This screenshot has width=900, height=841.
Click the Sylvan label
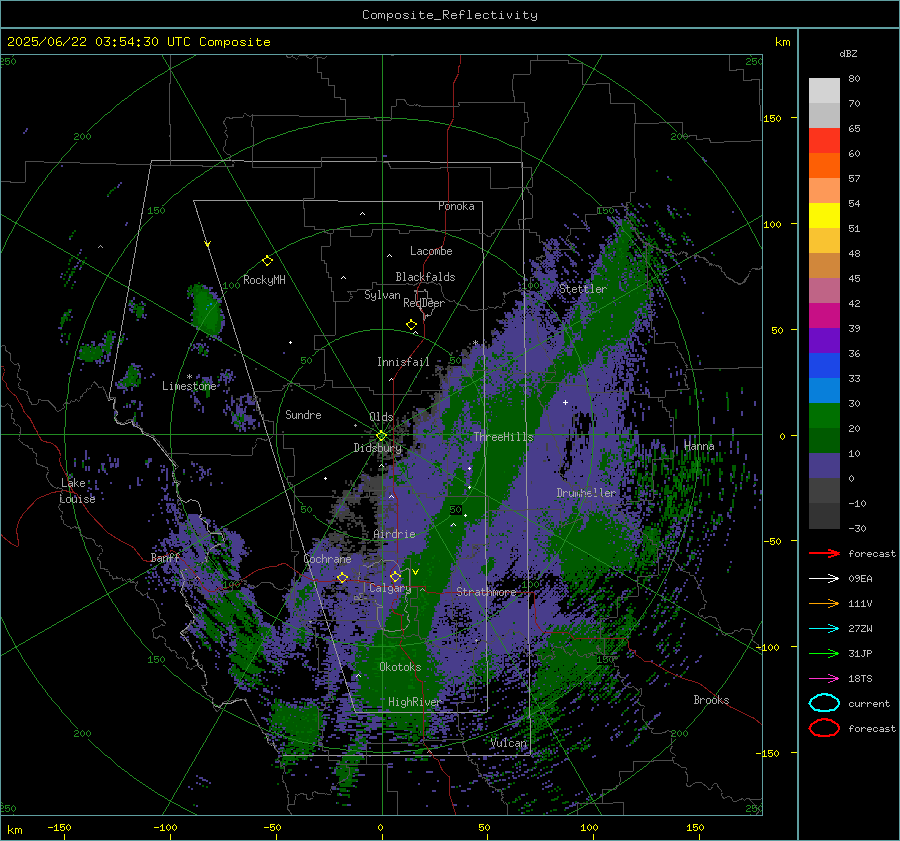pyautogui.click(x=382, y=295)
